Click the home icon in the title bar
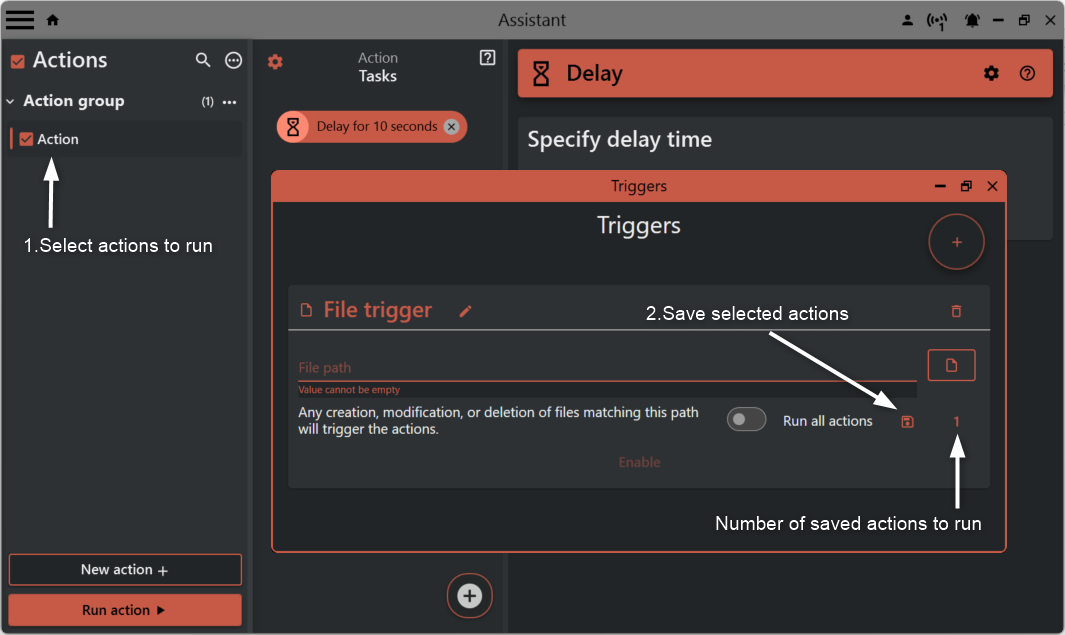The image size is (1065, 635). tap(51, 19)
